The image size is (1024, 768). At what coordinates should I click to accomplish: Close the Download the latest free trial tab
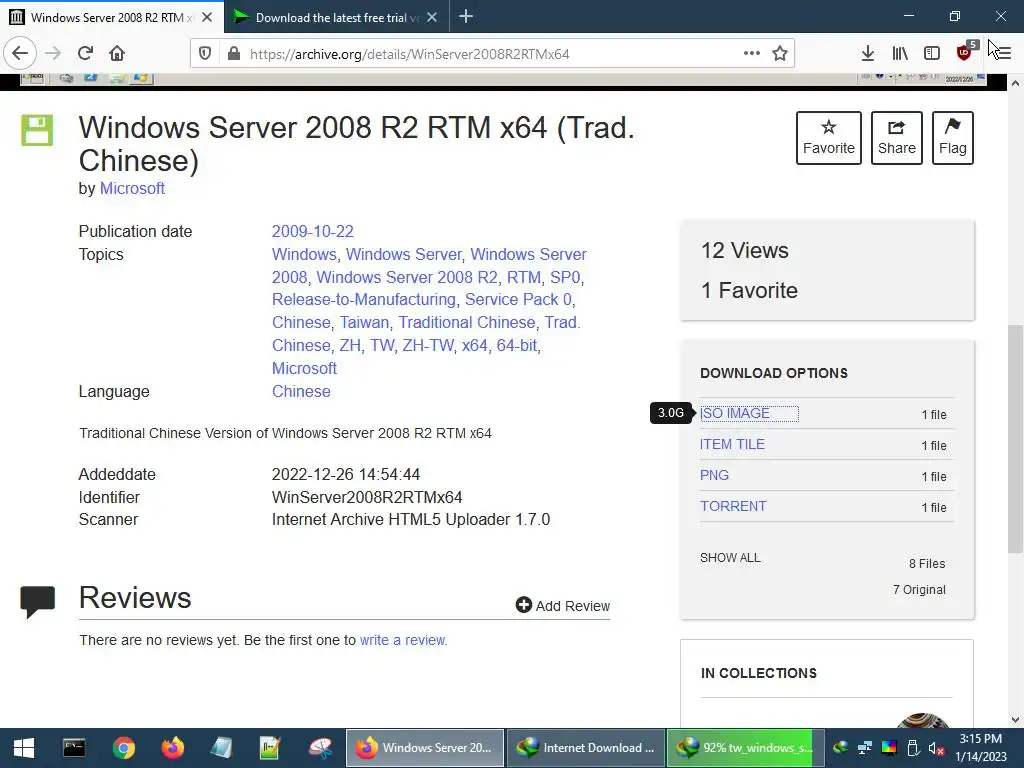coord(432,18)
